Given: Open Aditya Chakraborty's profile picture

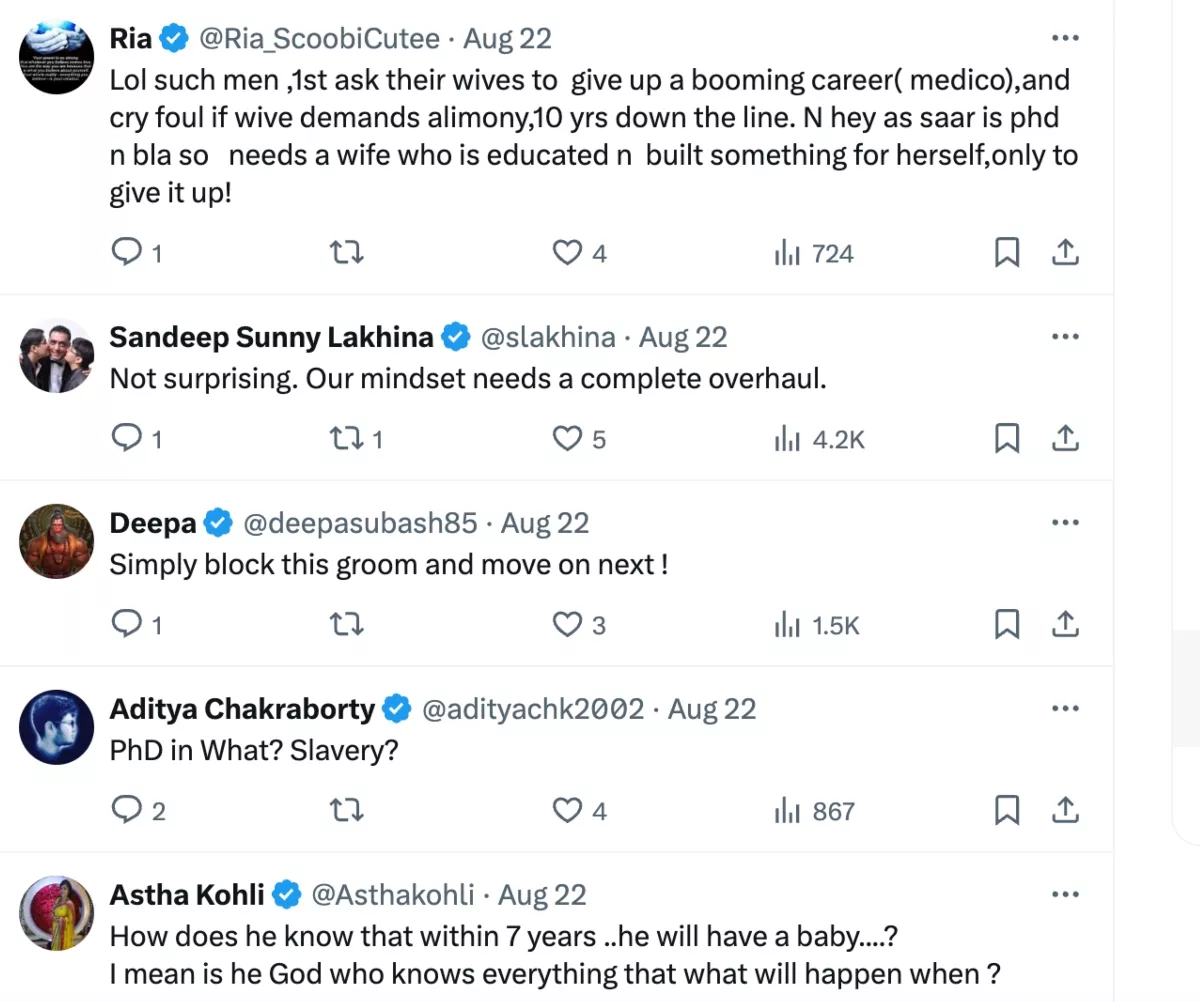Looking at the screenshot, I should pyautogui.click(x=56, y=727).
